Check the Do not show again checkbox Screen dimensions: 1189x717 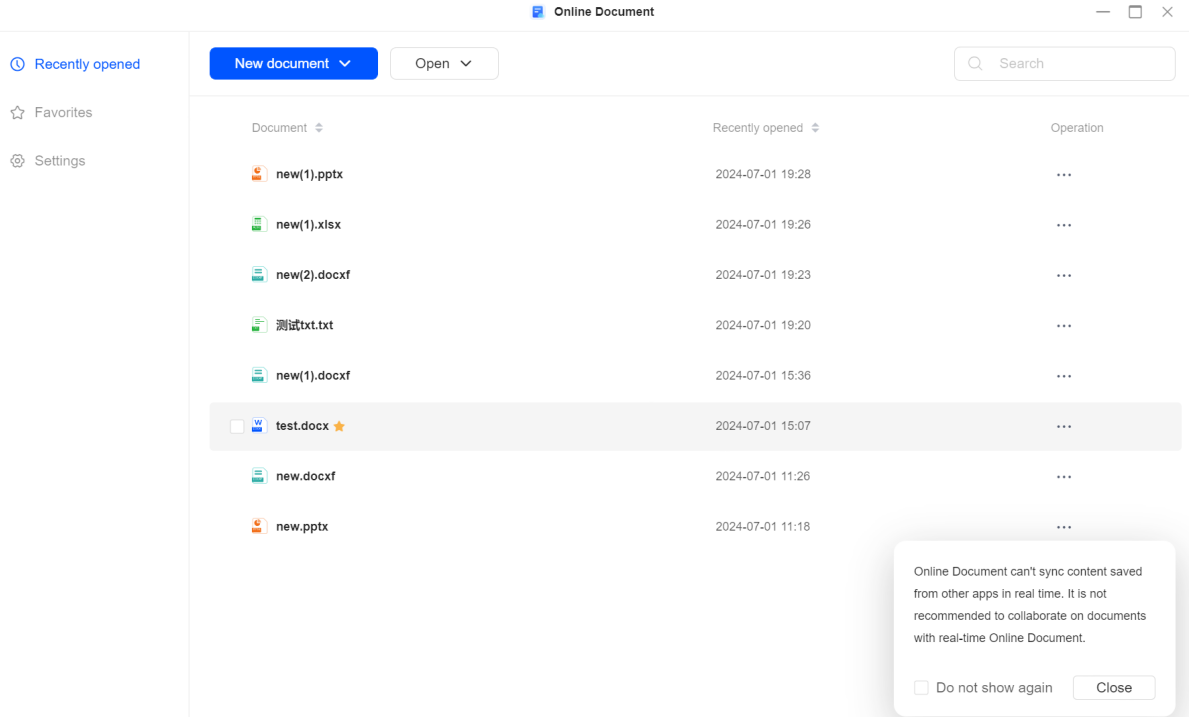(x=921, y=687)
